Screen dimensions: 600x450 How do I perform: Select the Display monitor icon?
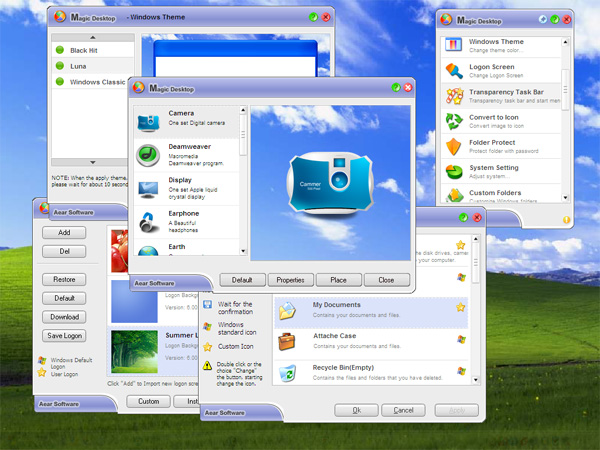pyautogui.click(x=148, y=190)
